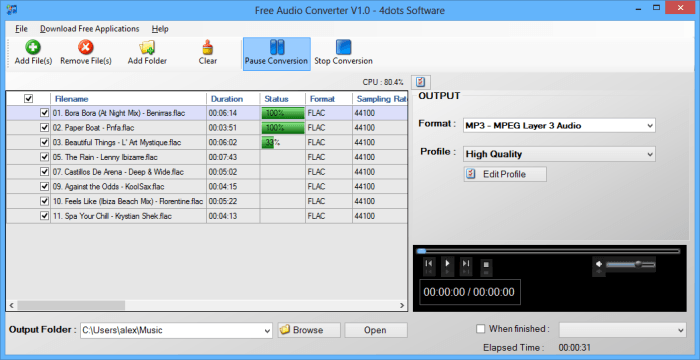Click the scroll left arrow of file list
700x360 pixels.
point(12,306)
